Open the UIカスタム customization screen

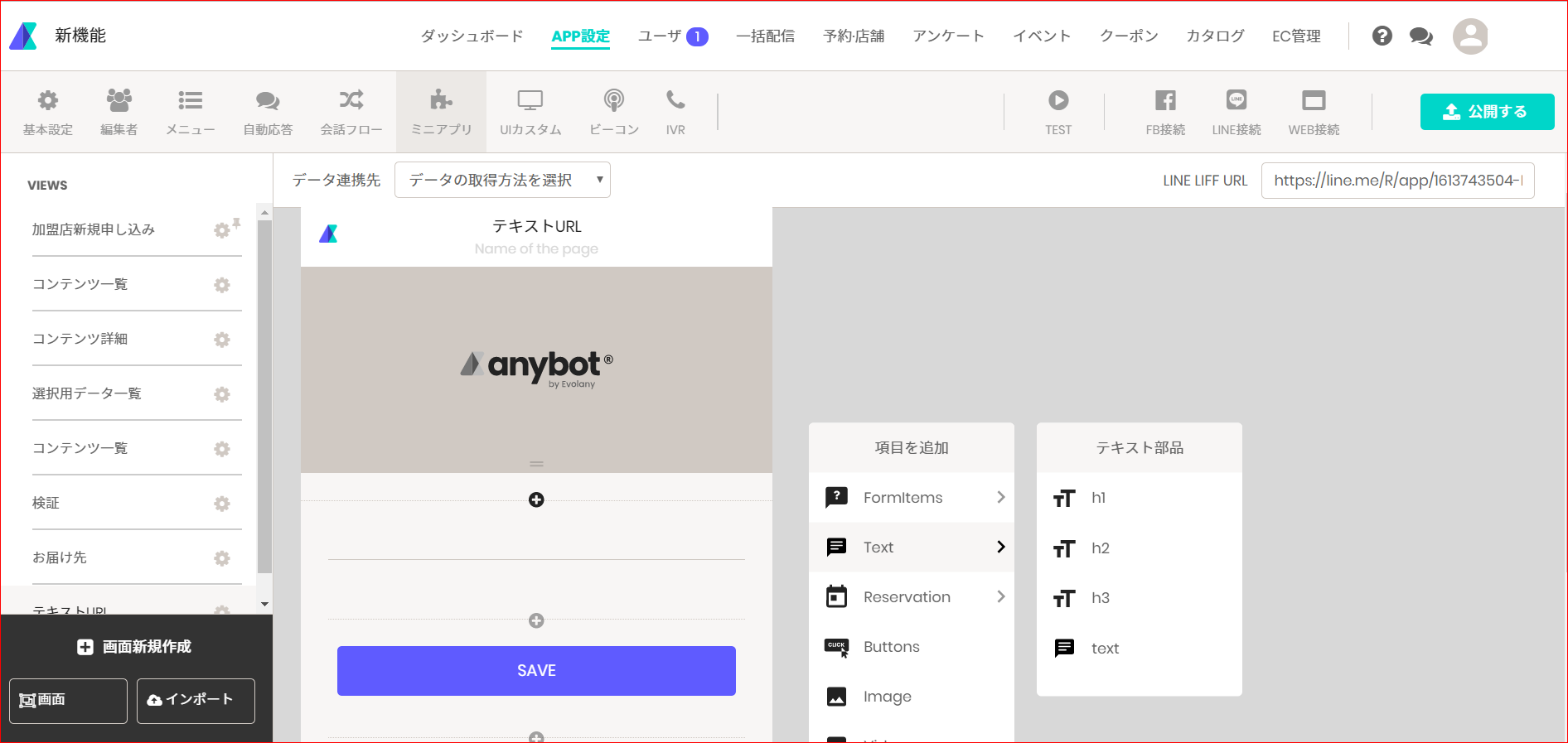click(530, 112)
